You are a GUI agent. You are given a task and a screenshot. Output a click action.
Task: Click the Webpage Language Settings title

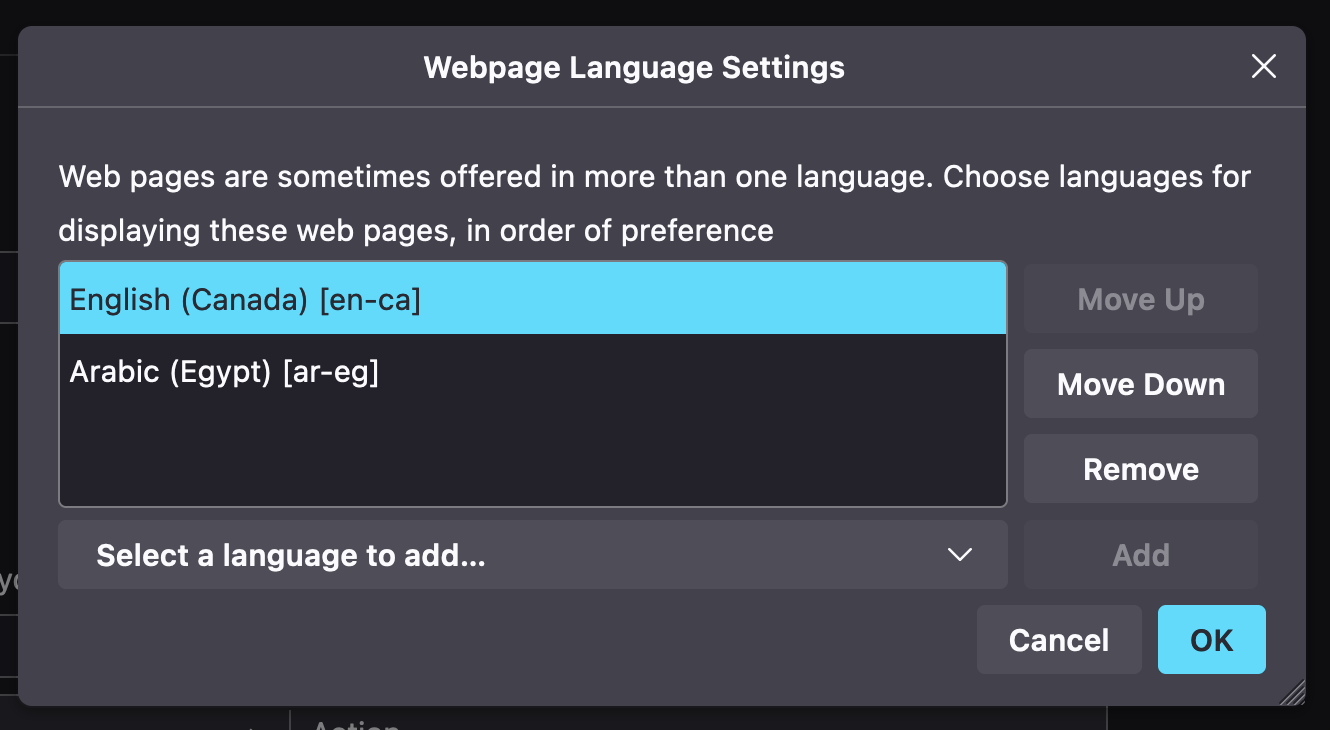[634, 67]
